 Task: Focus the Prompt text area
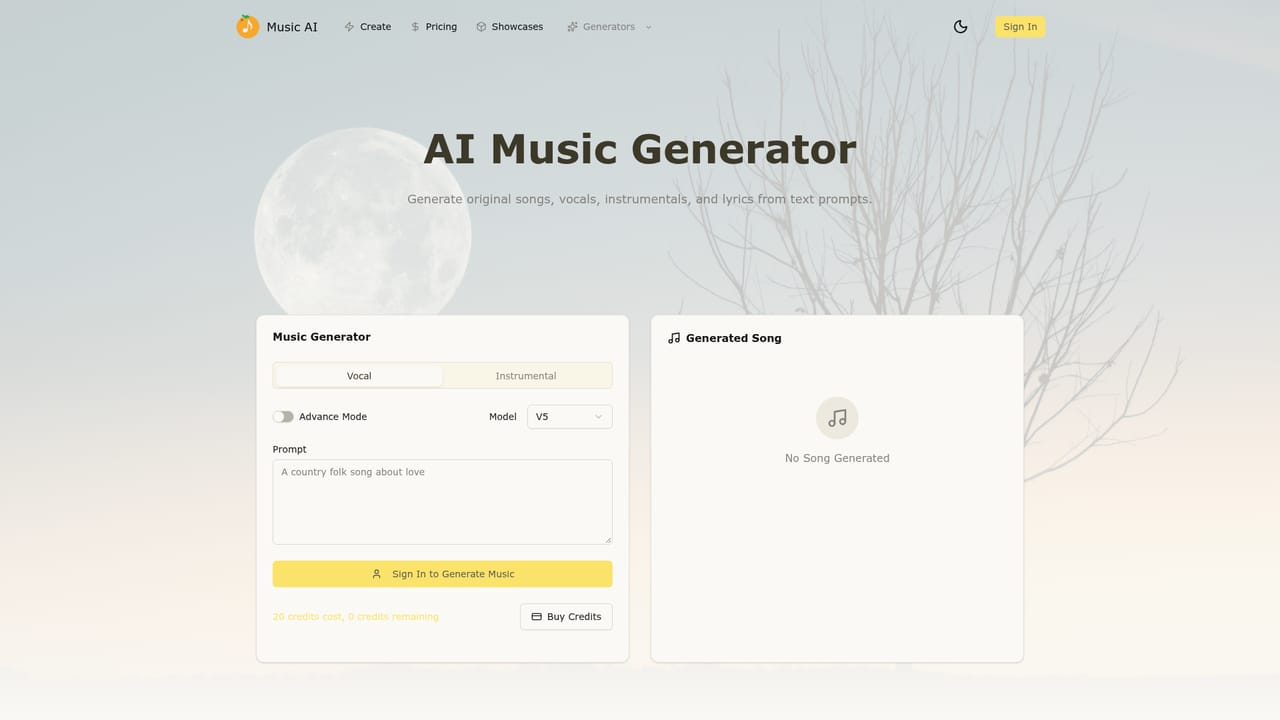(x=442, y=502)
